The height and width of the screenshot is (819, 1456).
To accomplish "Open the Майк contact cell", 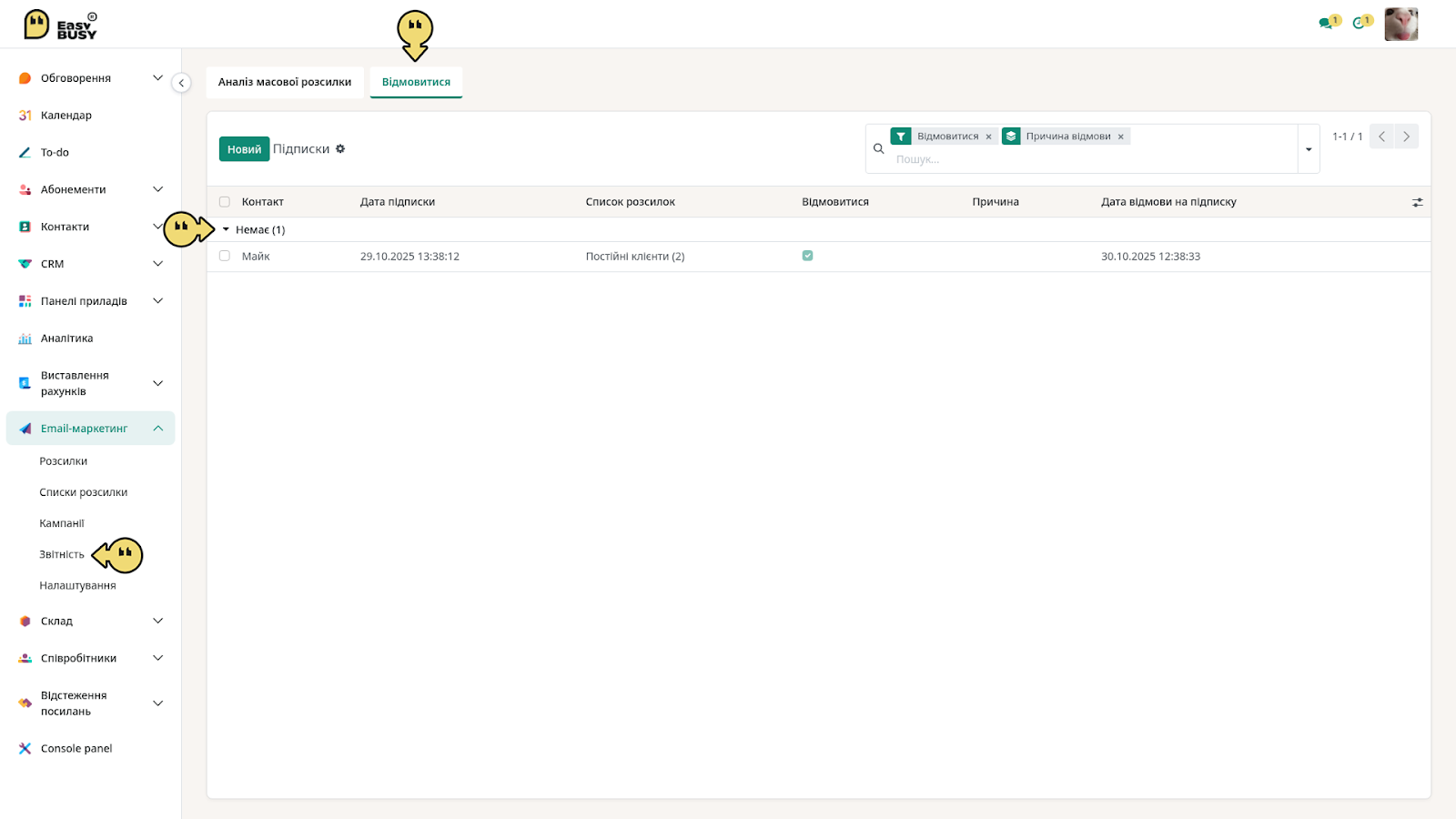I will [x=256, y=257].
